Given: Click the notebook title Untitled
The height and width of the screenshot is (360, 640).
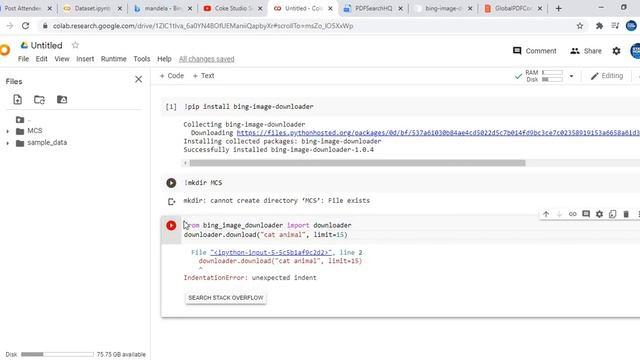Looking at the screenshot, I should [47, 45].
